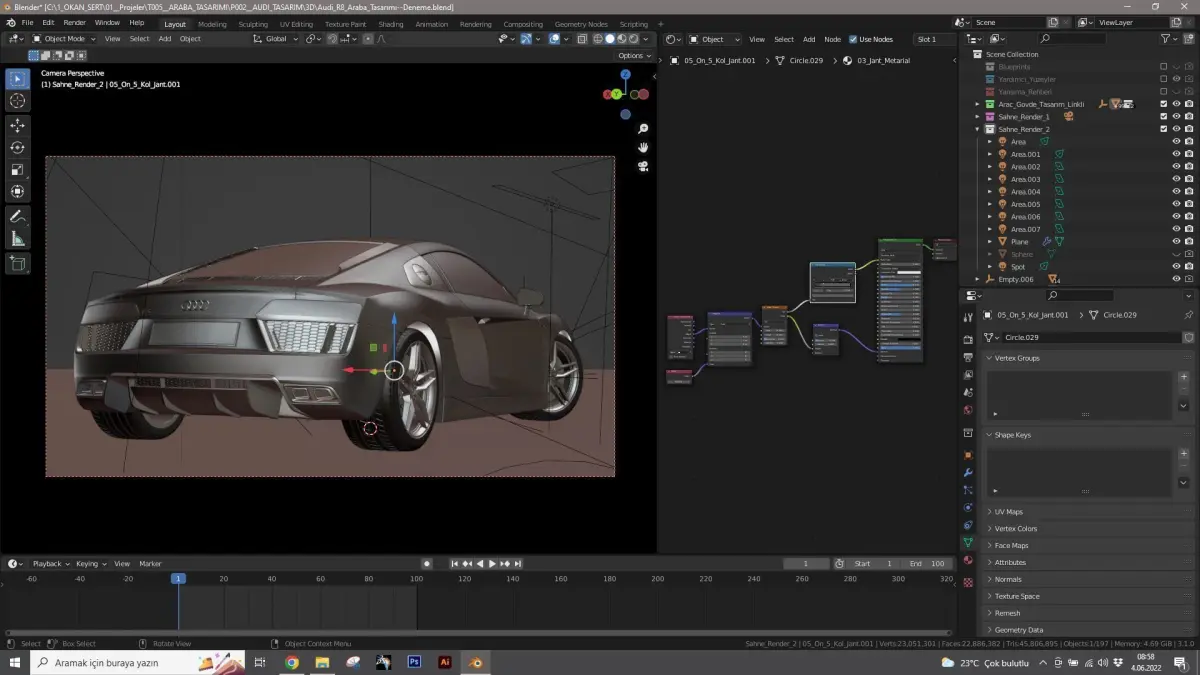The height and width of the screenshot is (675, 1200).
Task: Click frame 100 on the timeline ruler
Action: (416, 579)
